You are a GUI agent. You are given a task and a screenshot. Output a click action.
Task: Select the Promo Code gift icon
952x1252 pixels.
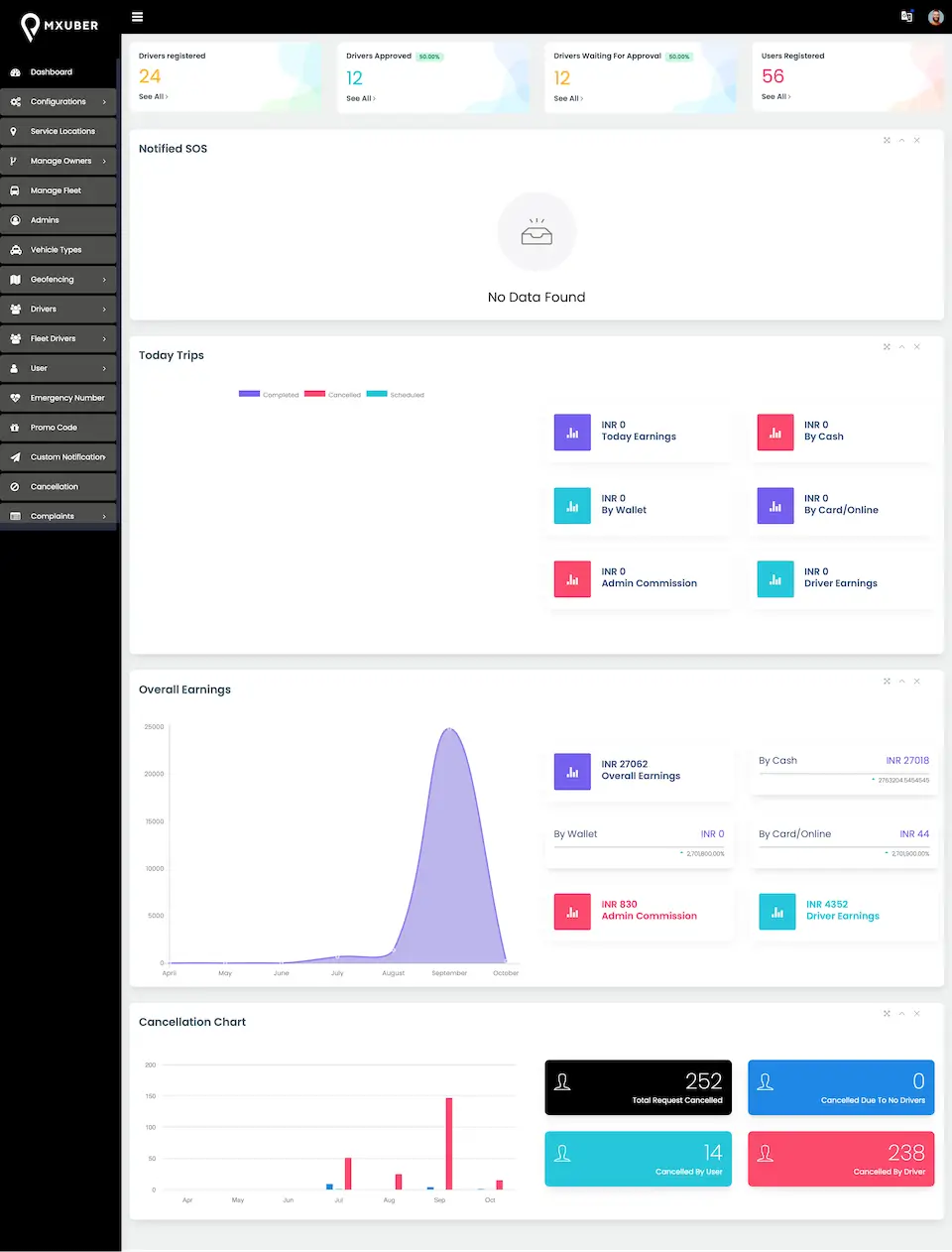coord(16,427)
